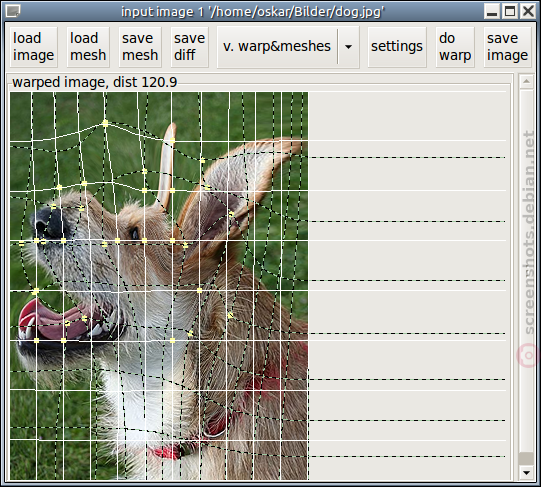Expand the view mode dropdown arrow
The width and height of the screenshot is (541, 487).
[348, 47]
